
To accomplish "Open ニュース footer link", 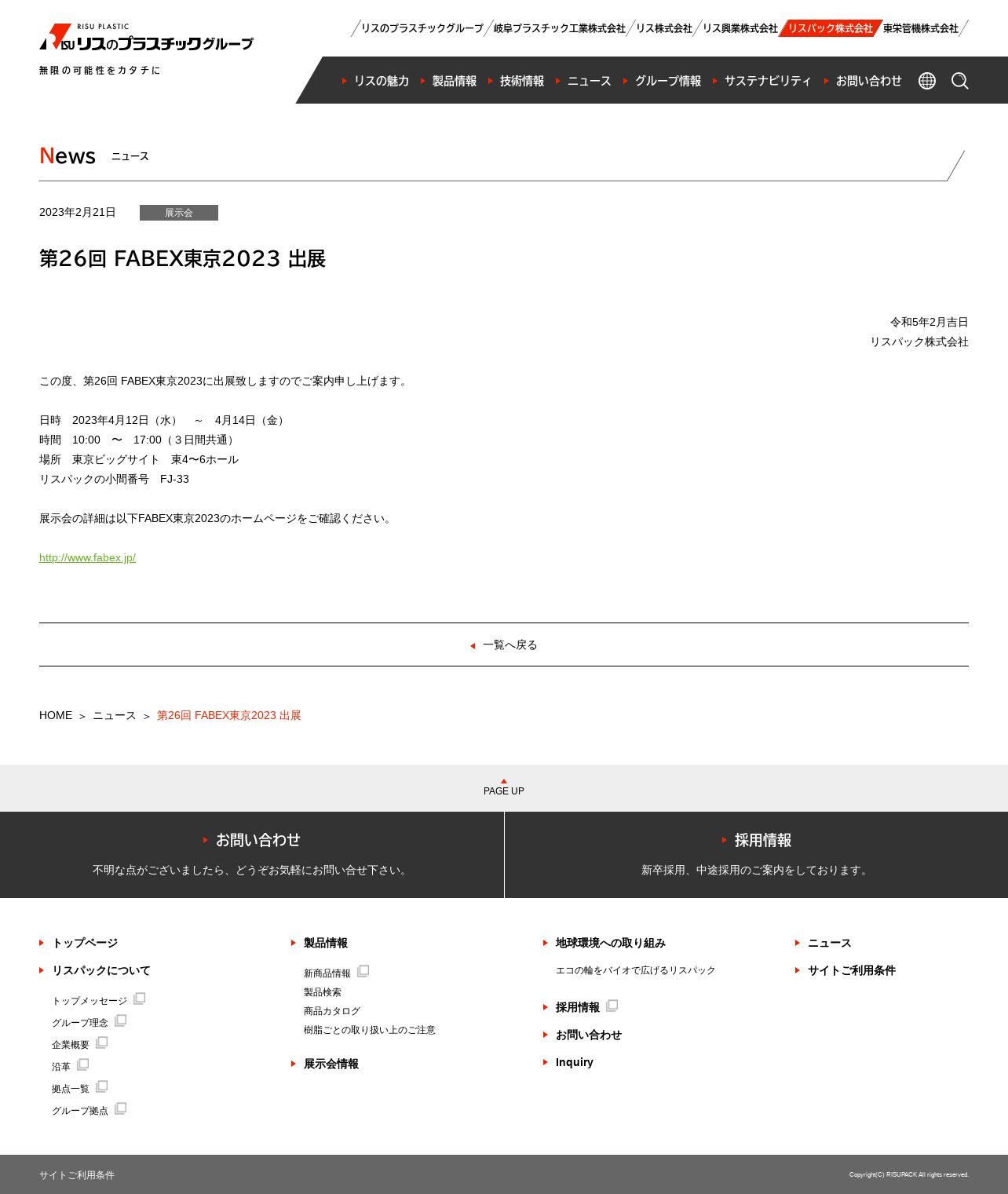I will (x=830, y=943).
